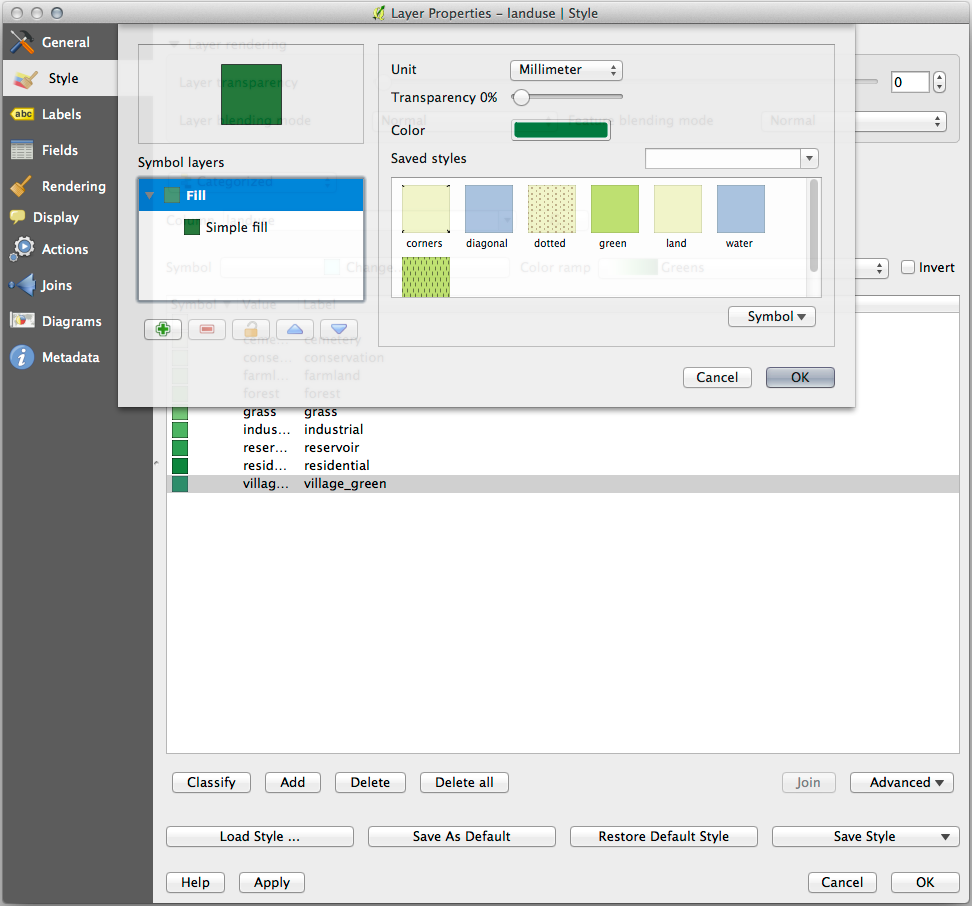This screenshot has height=906, width=972.
Task: Click the green plus add symbol layer icon
Action: click(x=163, y=329)
